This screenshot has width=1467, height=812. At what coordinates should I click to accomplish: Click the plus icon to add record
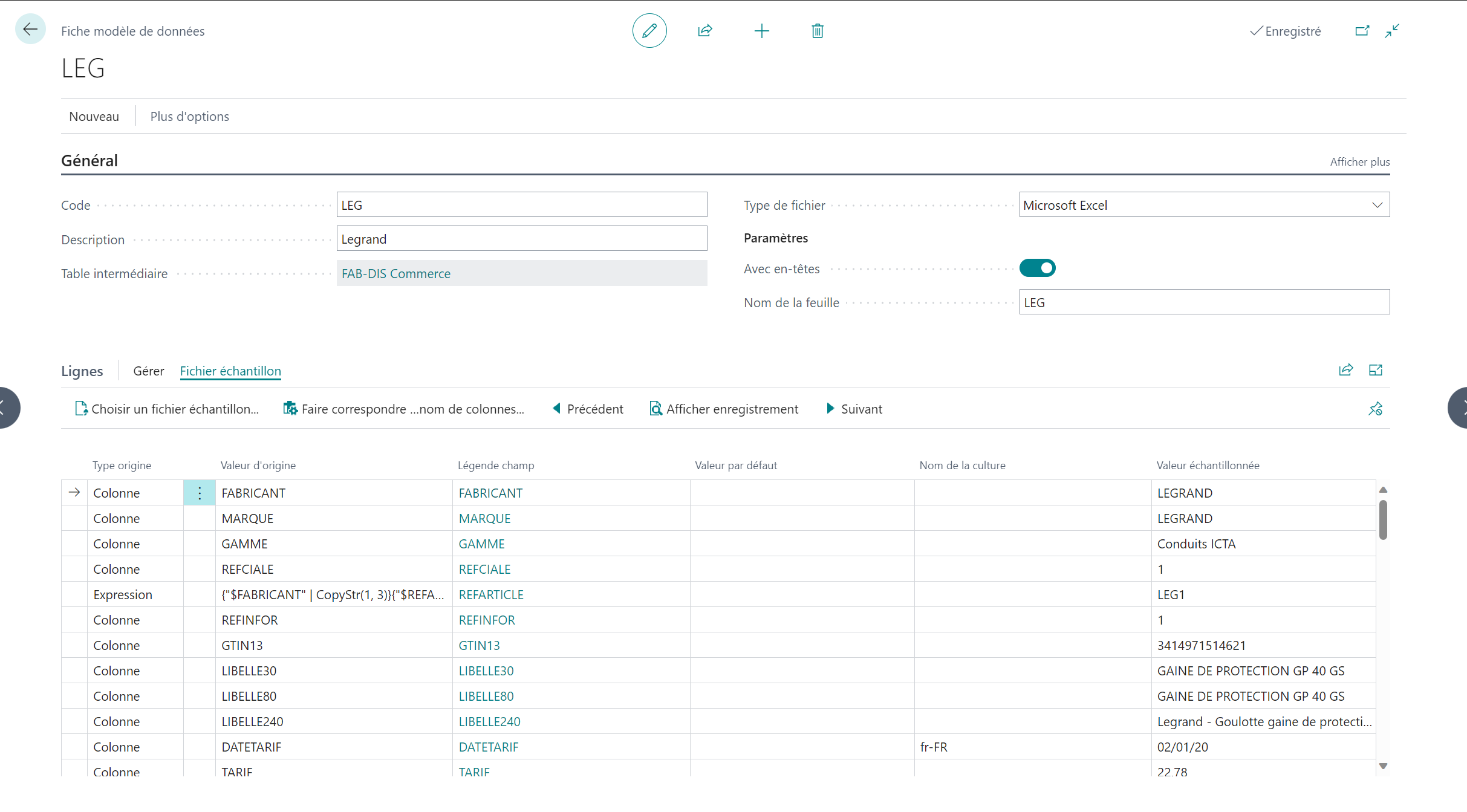pyautogui.click(x=762, y=31)
